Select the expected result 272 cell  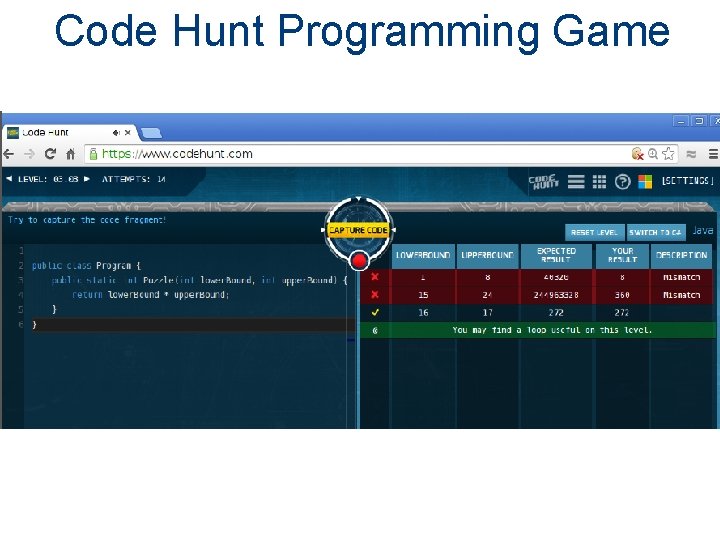click(556, 313)
